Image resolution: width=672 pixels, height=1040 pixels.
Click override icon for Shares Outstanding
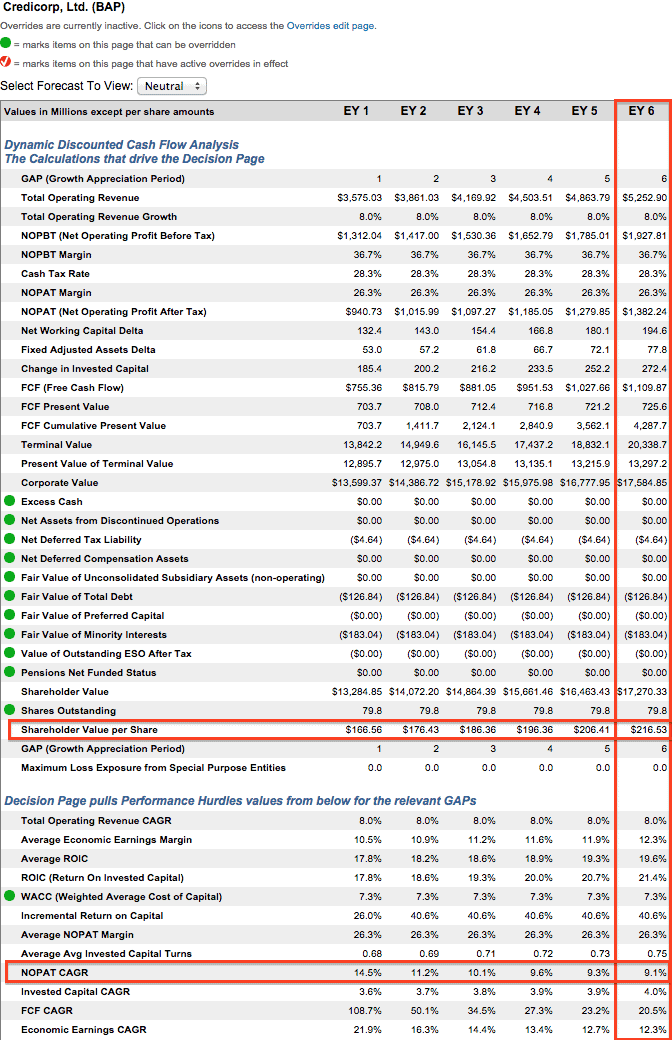tap(9, 710)
